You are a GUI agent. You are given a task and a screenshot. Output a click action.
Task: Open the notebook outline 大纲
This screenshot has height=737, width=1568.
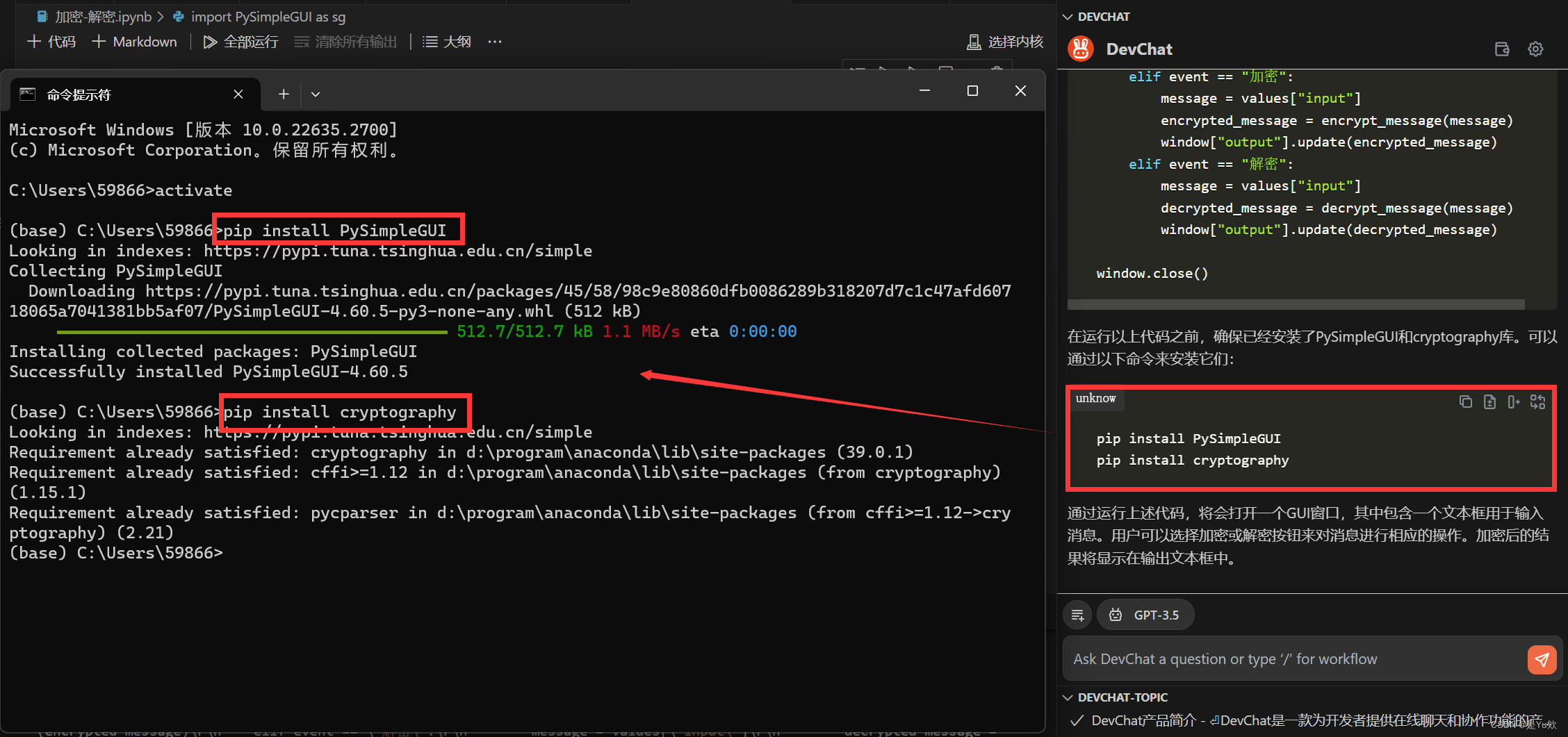447,42
